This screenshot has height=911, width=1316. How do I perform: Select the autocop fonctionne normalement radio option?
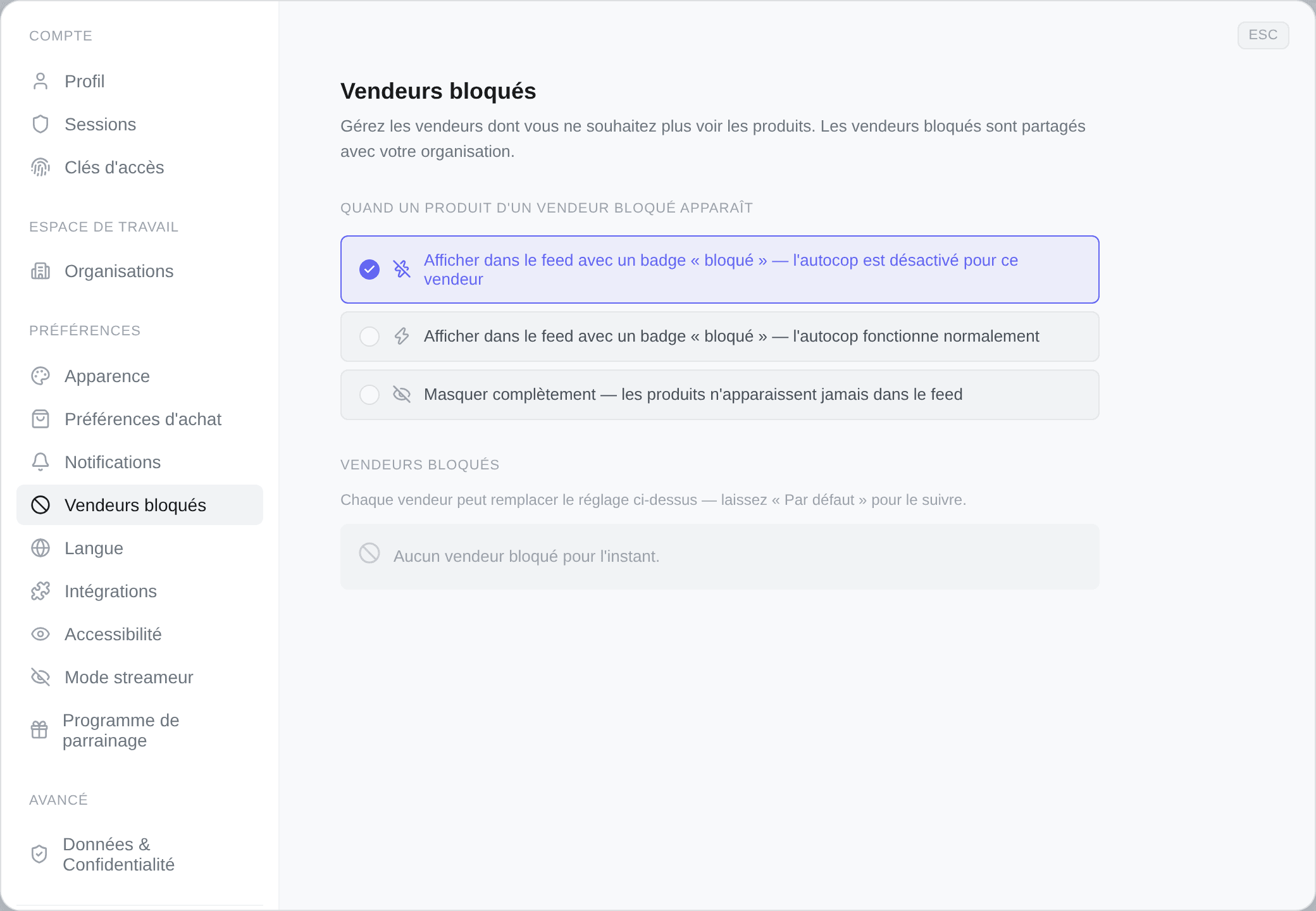tap(719, 337)
